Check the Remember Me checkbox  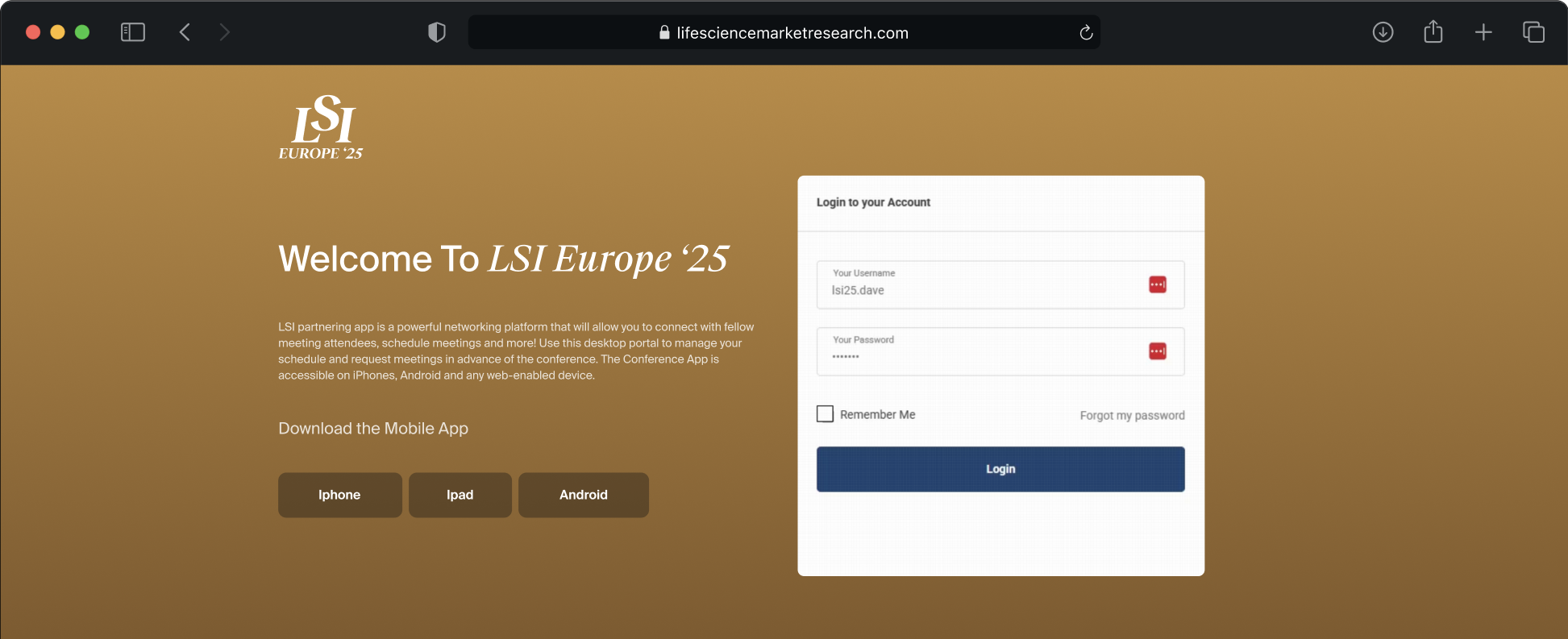pos(826,414)
